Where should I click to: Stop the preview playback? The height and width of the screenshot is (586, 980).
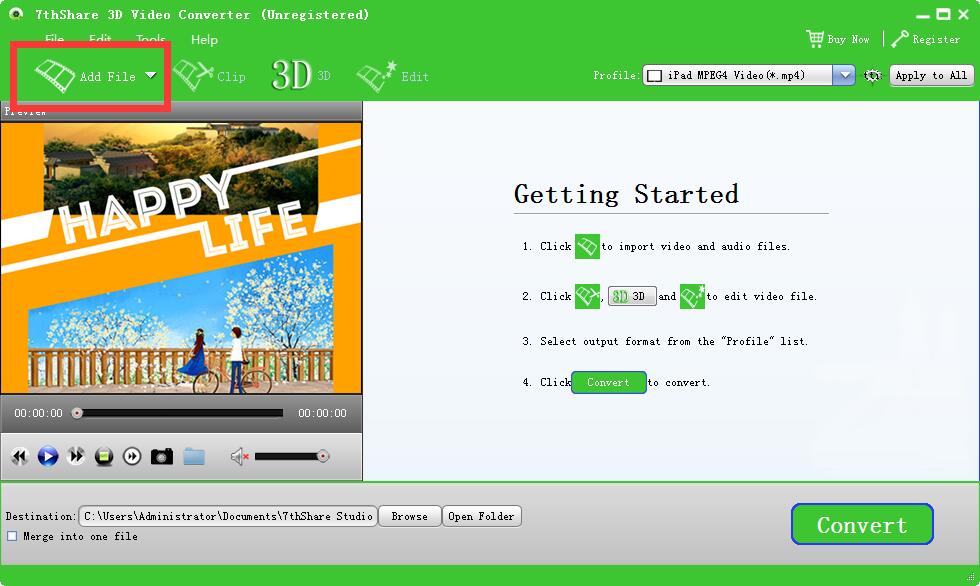(104, 457)
